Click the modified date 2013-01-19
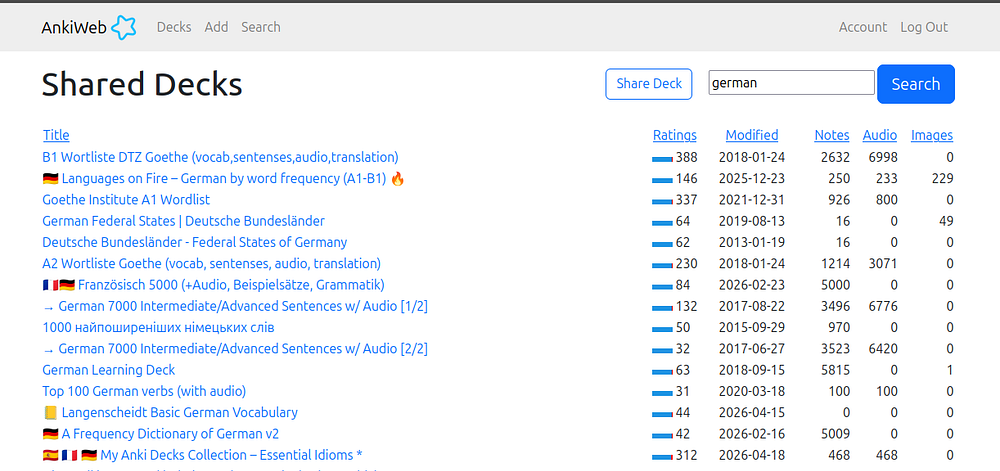 click(752, 242)
